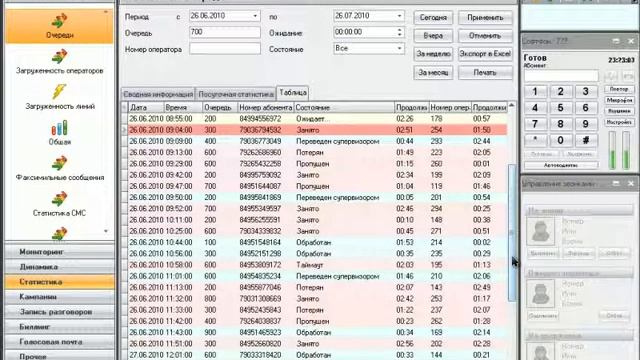Screen dimensions: 640x360
Task: Dial digit 7 on softphone keypad
Action: point(535,124)
